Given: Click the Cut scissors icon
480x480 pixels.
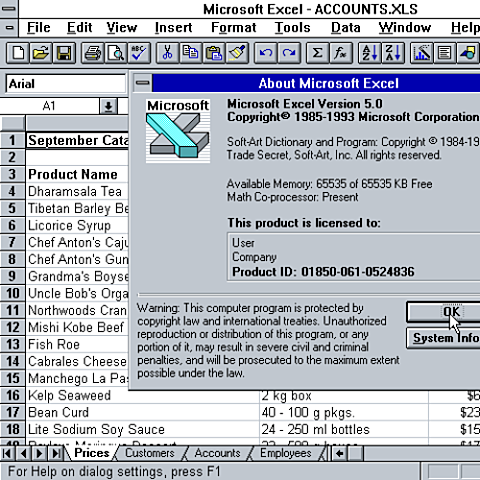Looking at the screenshot, I should (168, 53).
